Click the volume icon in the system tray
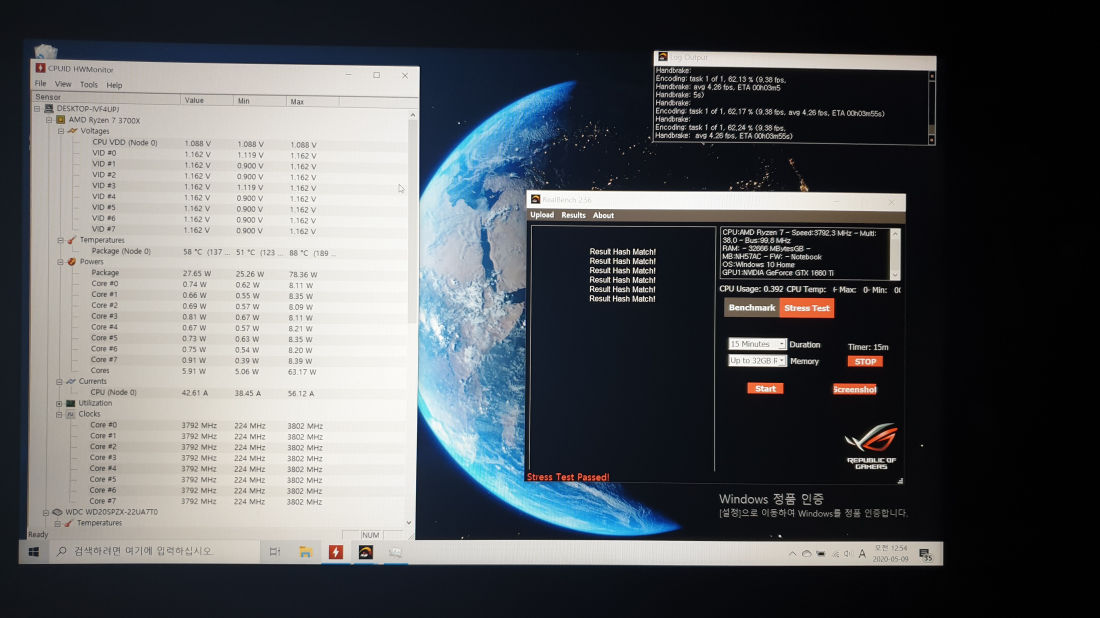This screenshot has width=1100, height=618. (x=848, y=553)
